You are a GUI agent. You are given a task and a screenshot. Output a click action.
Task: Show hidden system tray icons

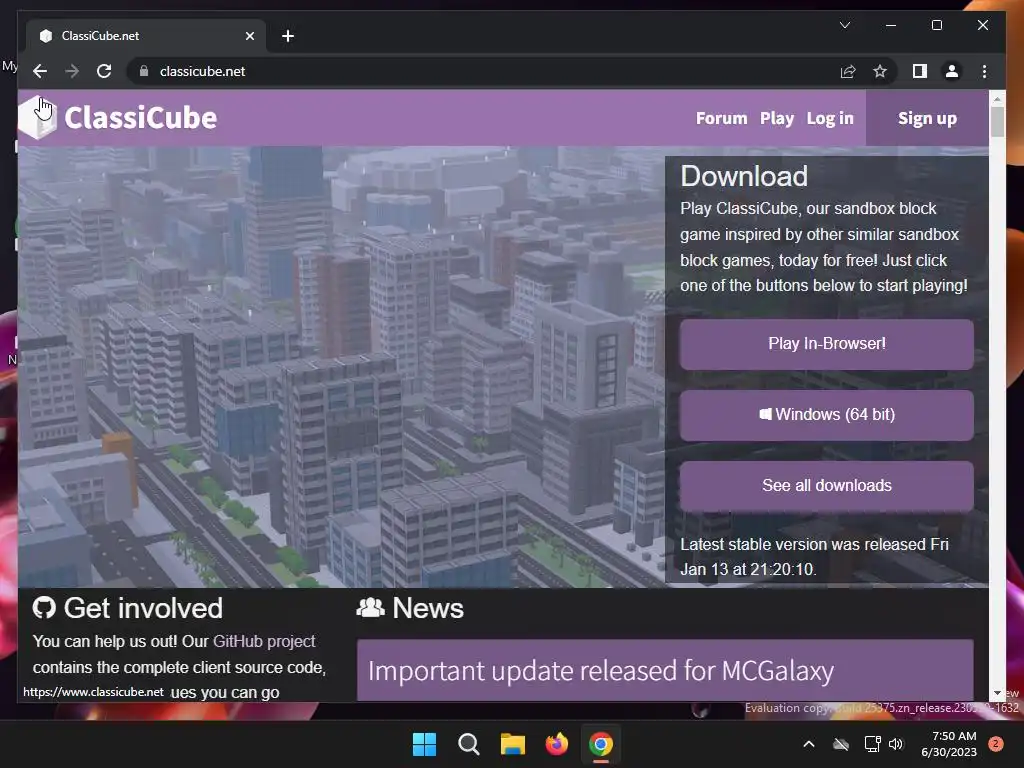pos(808,744)
